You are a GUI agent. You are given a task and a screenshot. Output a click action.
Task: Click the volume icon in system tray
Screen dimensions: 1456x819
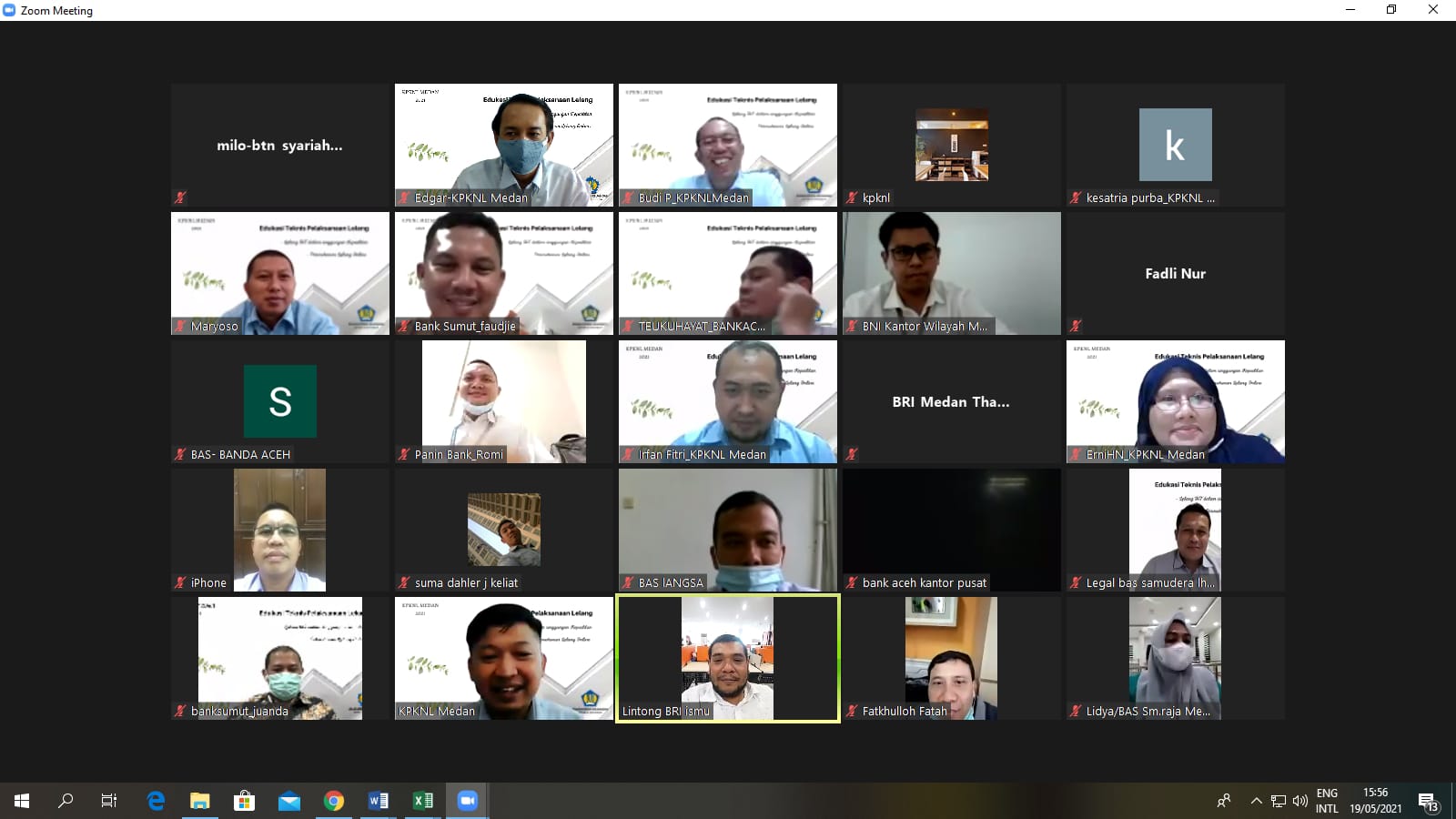1299,801
